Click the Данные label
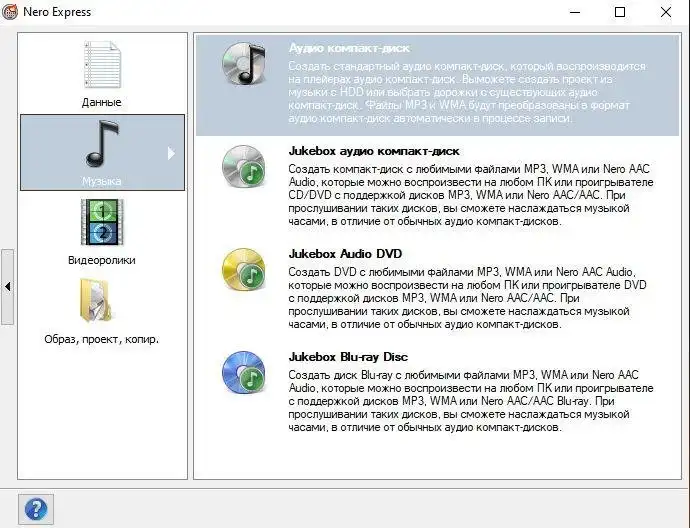The image size is (690, 528). pyautogui.click(x=102, y=102)
